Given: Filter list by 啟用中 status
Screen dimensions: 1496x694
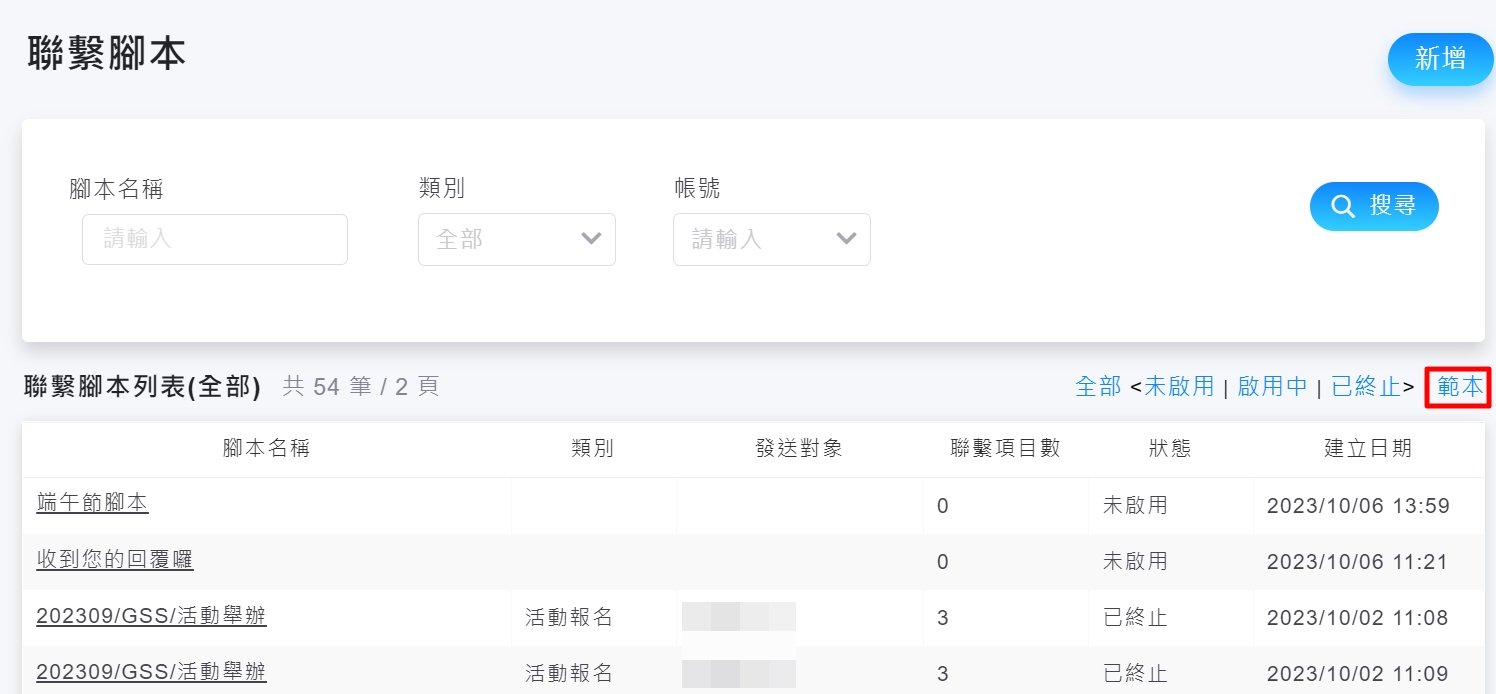Looking at the screenshot, I should (x=1272, y=387).
